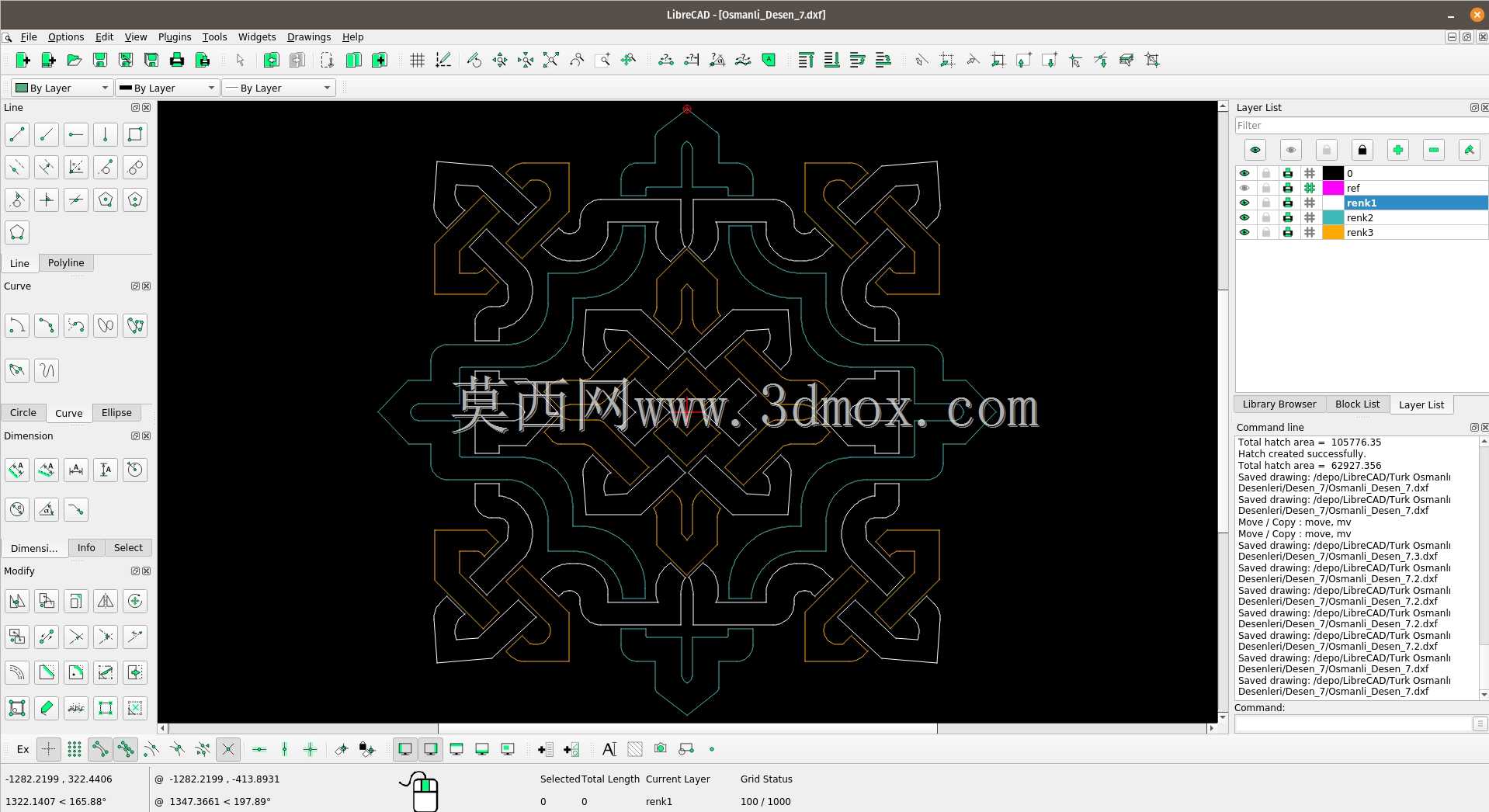
Task: Open the Hatch tool in bottom toolbar
Action: pos(634,749)
